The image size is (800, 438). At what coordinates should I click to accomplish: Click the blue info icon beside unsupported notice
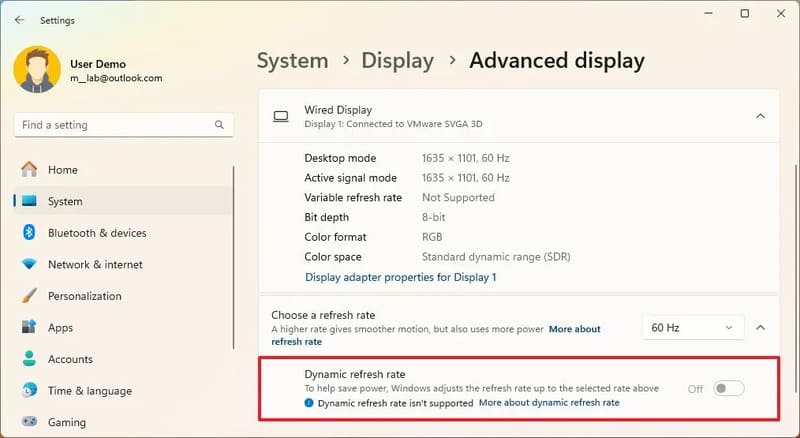pos(309,403)
